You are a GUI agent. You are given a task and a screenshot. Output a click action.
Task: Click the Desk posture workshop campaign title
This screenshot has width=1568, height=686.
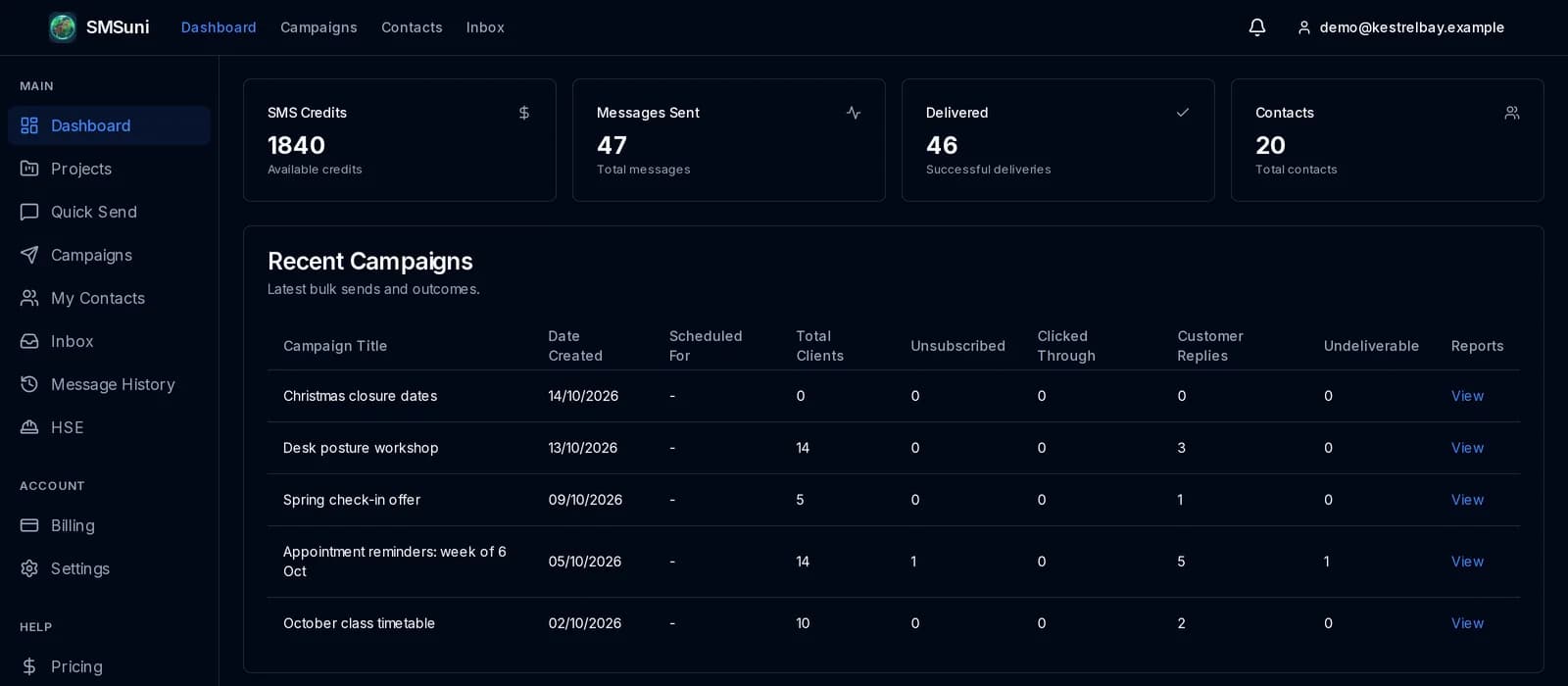[361, 448]
